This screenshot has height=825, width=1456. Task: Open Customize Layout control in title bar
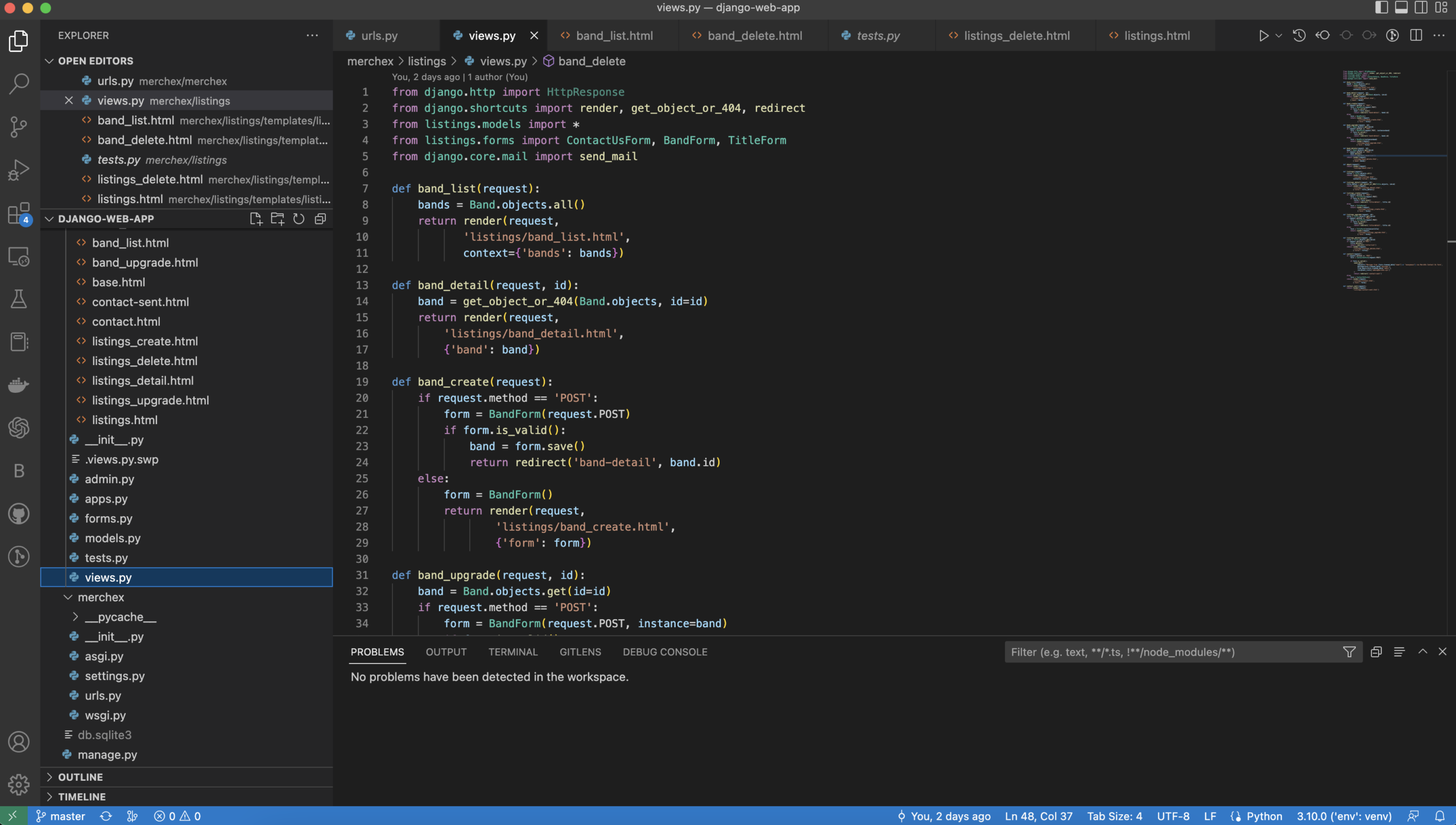1441,7
